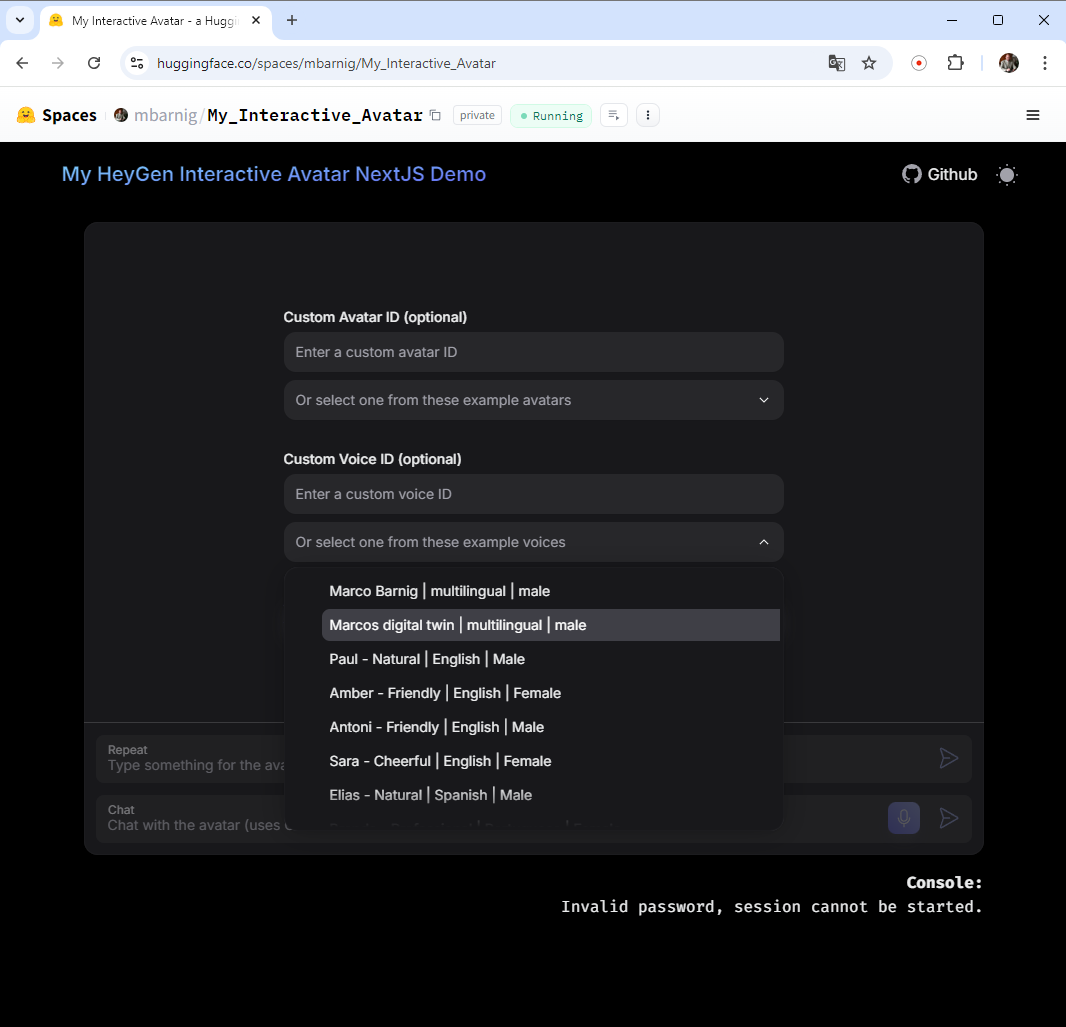Toggle the microphone button
The width and height of the screenshot is (1066, 1027).
click(x=904, y=818)
